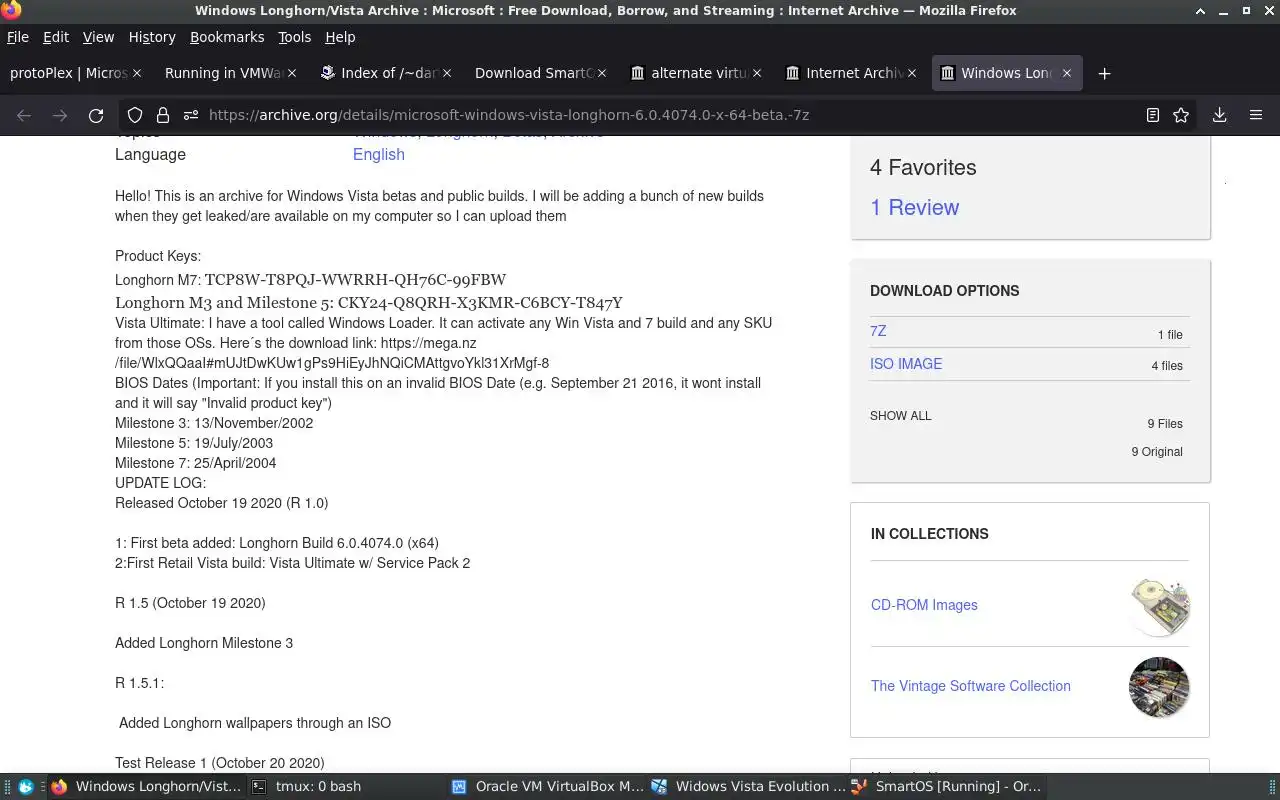
Task: Open the View menu
Action: pos(98,37)
